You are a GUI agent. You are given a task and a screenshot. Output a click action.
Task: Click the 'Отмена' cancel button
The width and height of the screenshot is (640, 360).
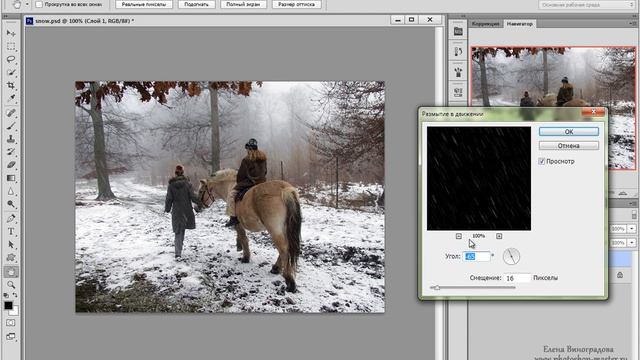(x=569, y=145)
